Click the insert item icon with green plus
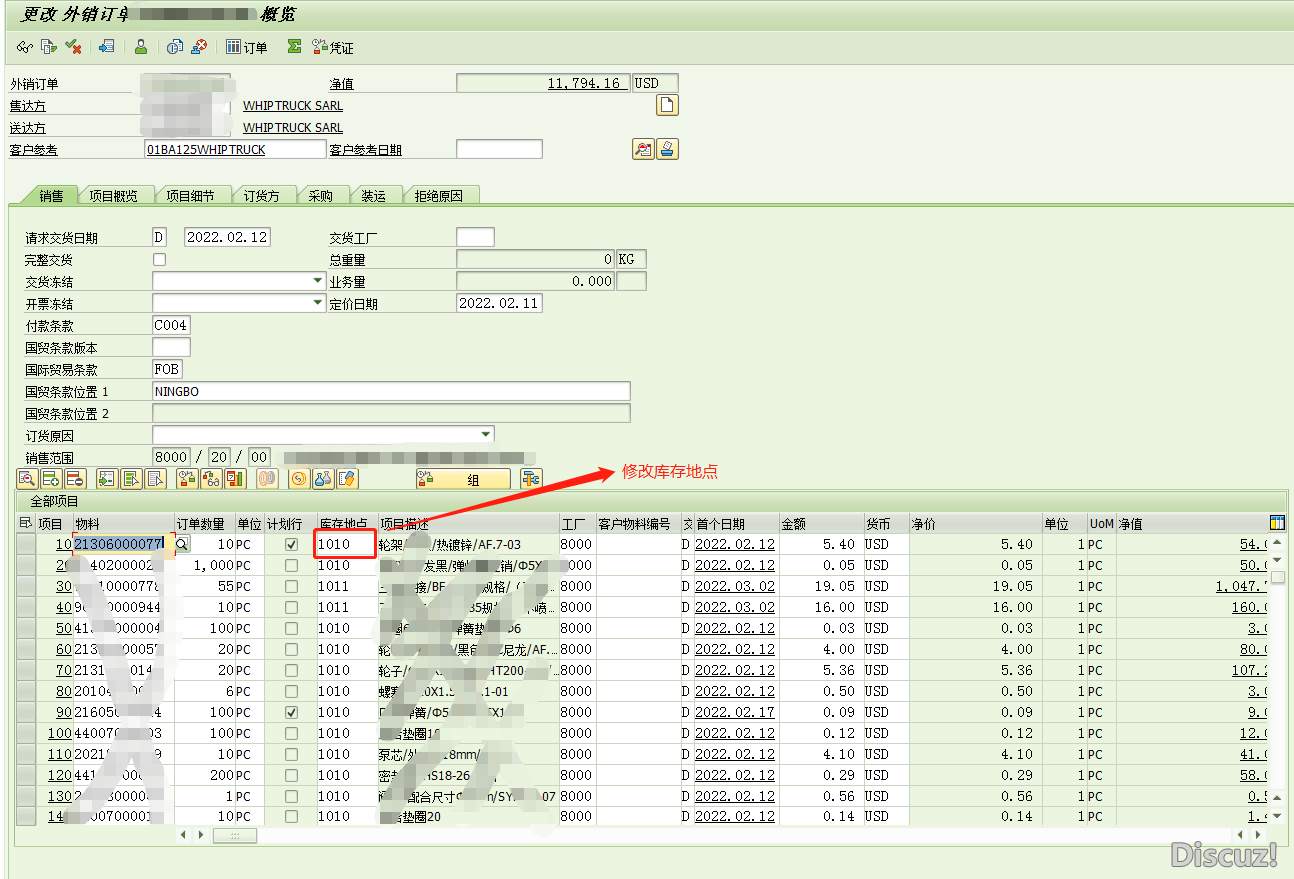 pos(51,479)
